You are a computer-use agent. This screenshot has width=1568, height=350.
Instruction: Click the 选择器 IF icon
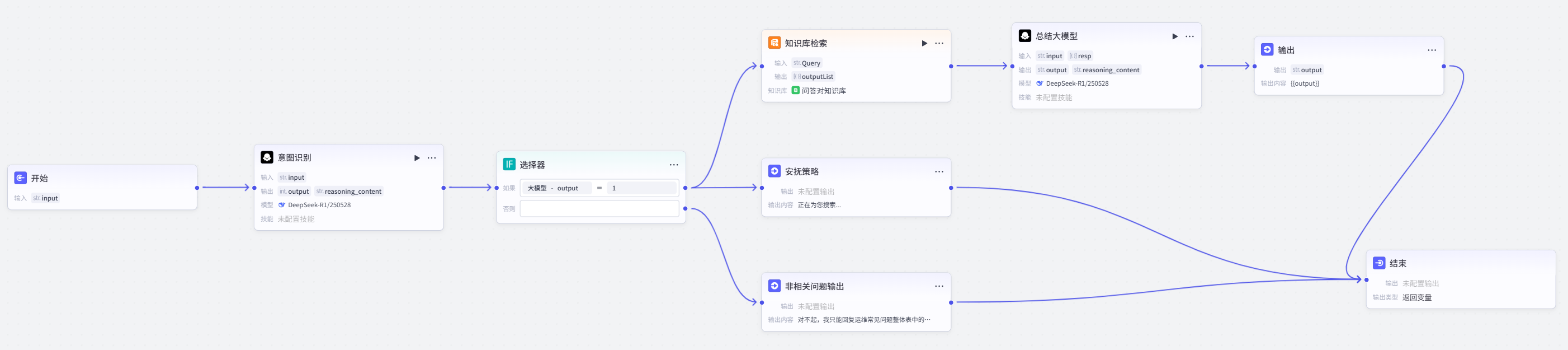(509, 165)
